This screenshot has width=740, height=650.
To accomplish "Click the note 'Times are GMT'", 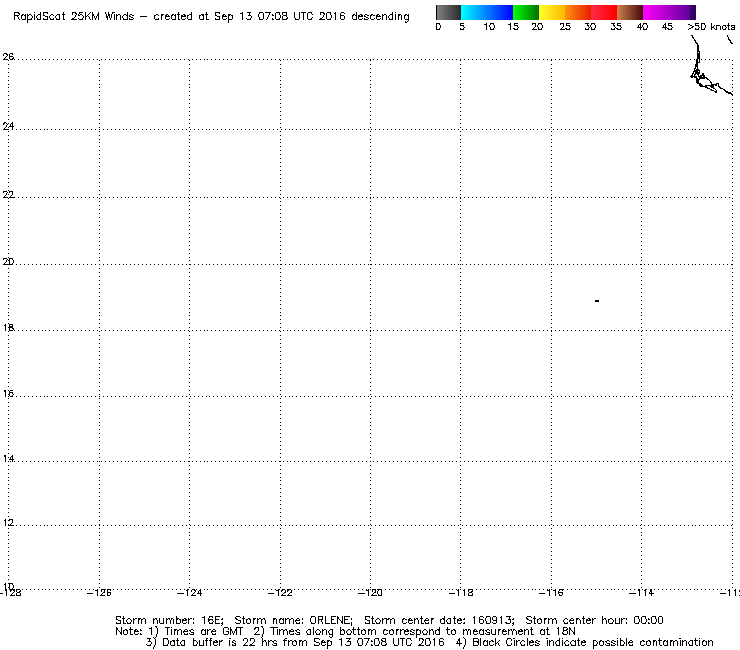I will [196, 632].
